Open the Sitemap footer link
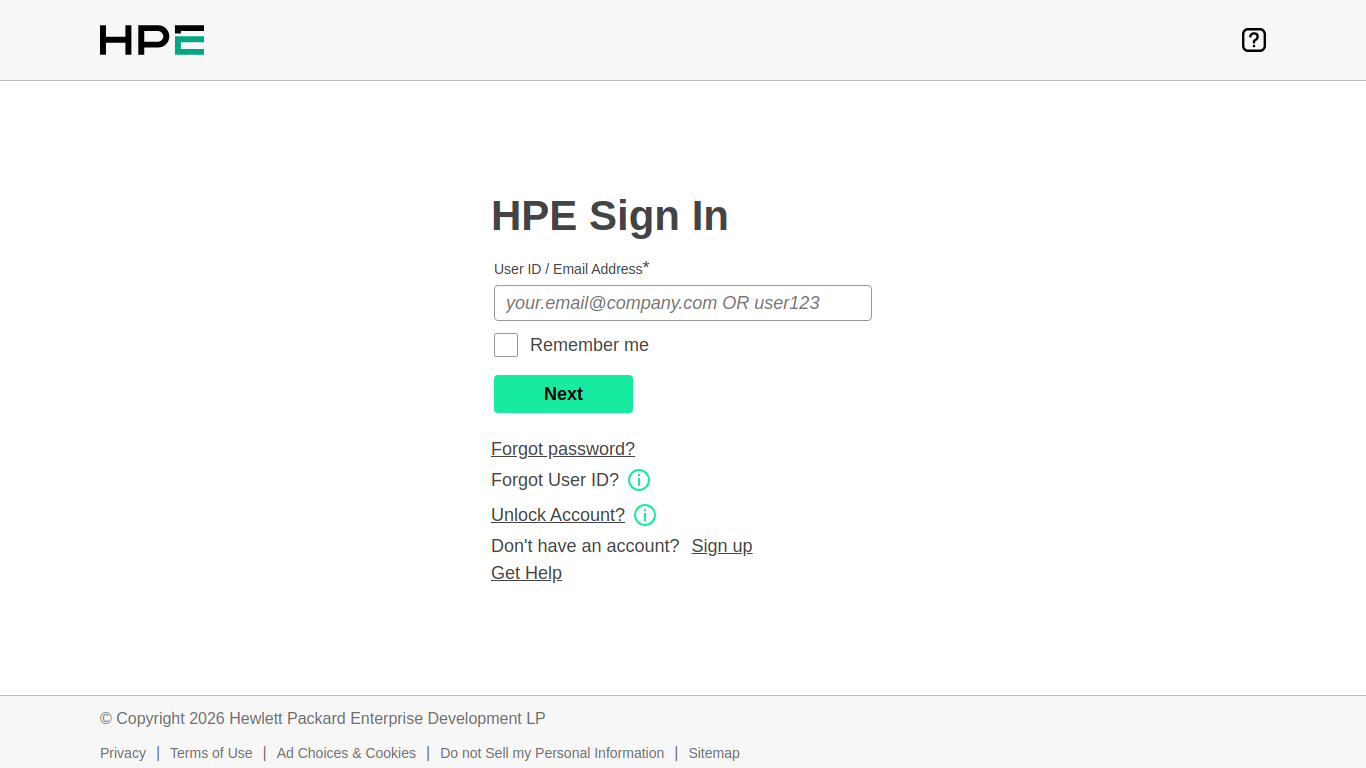1366x768 pixels. pos(714,753)
